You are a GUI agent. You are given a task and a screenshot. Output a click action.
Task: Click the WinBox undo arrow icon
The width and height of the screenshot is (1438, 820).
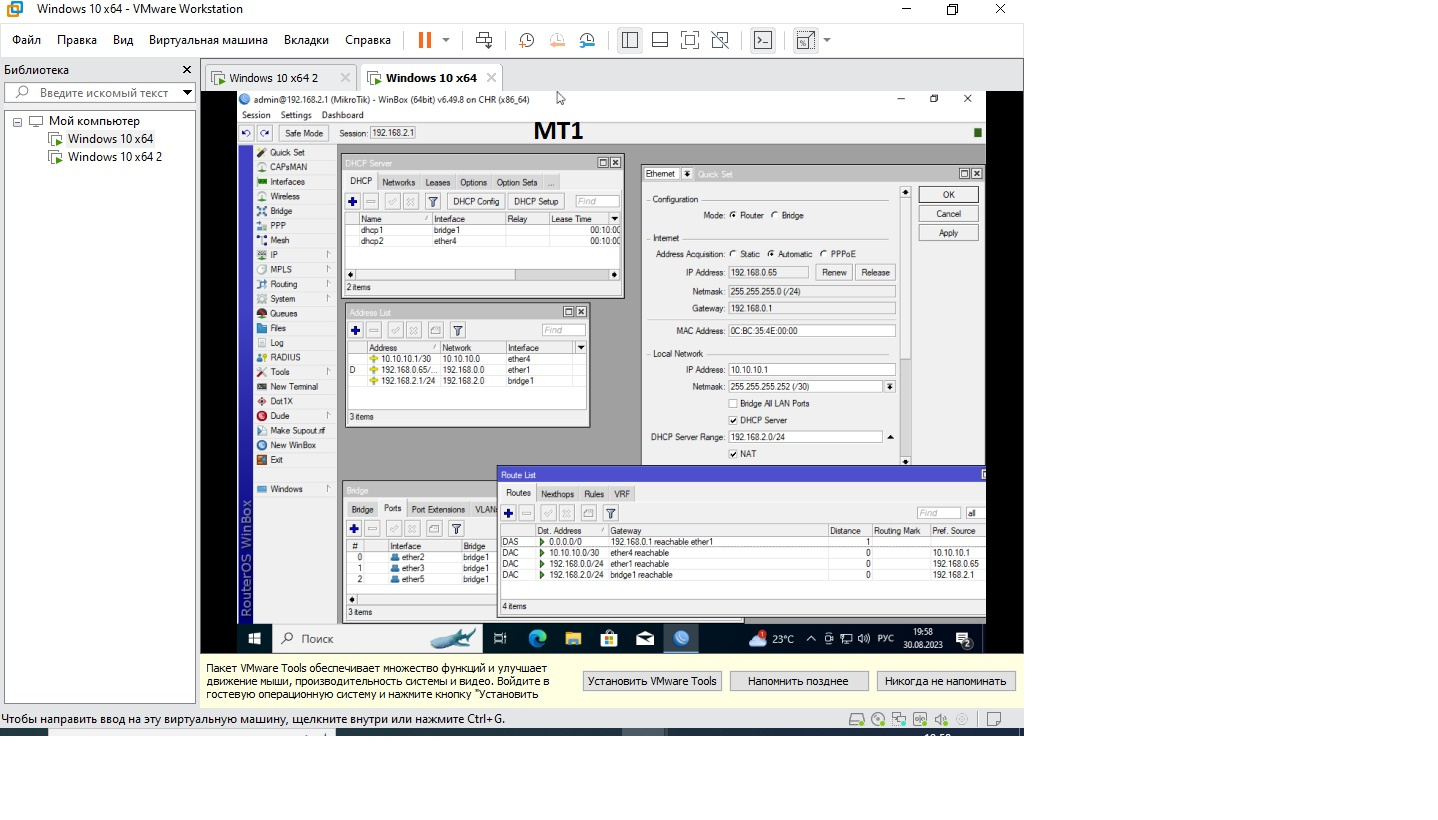coord(246,133)
